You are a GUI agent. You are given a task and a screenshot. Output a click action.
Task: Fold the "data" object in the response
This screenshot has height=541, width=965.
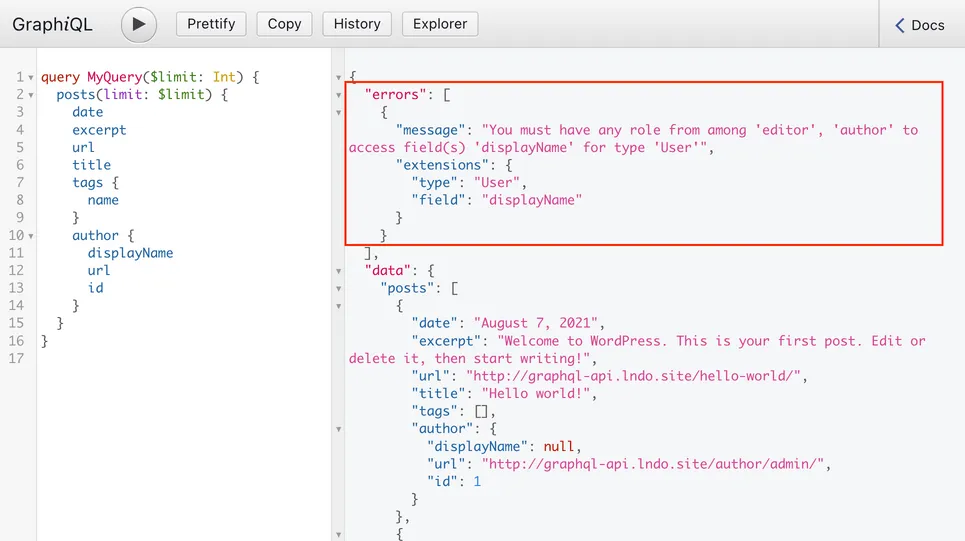pos(338,271)
